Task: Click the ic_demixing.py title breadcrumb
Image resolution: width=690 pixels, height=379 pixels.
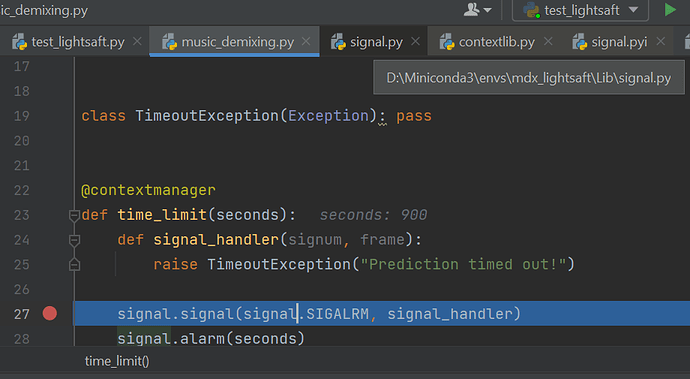Action: tap(44, 10)
